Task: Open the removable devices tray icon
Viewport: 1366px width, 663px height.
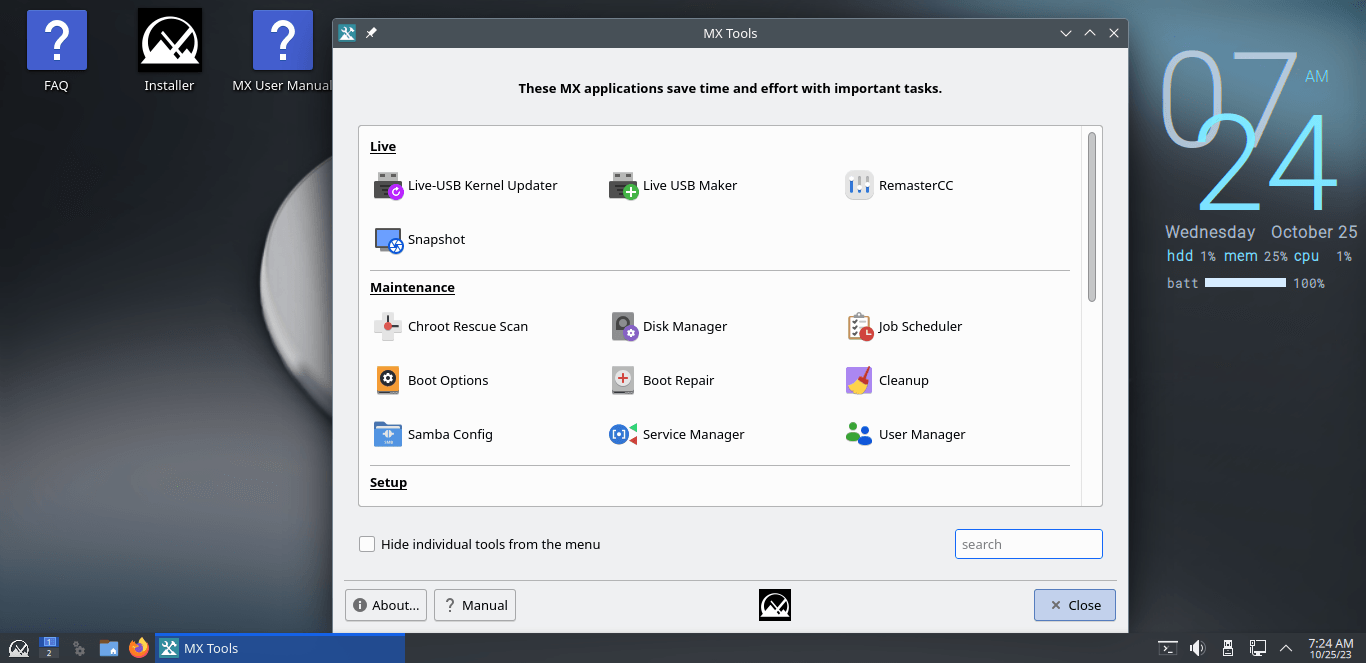Action: click(x=1228, y=648)
